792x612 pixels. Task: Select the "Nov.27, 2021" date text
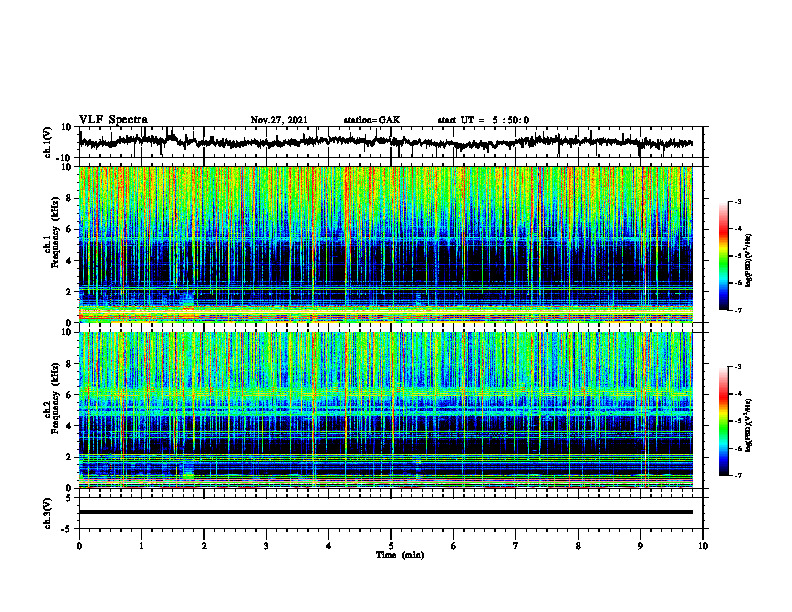[x=279, y=120]
